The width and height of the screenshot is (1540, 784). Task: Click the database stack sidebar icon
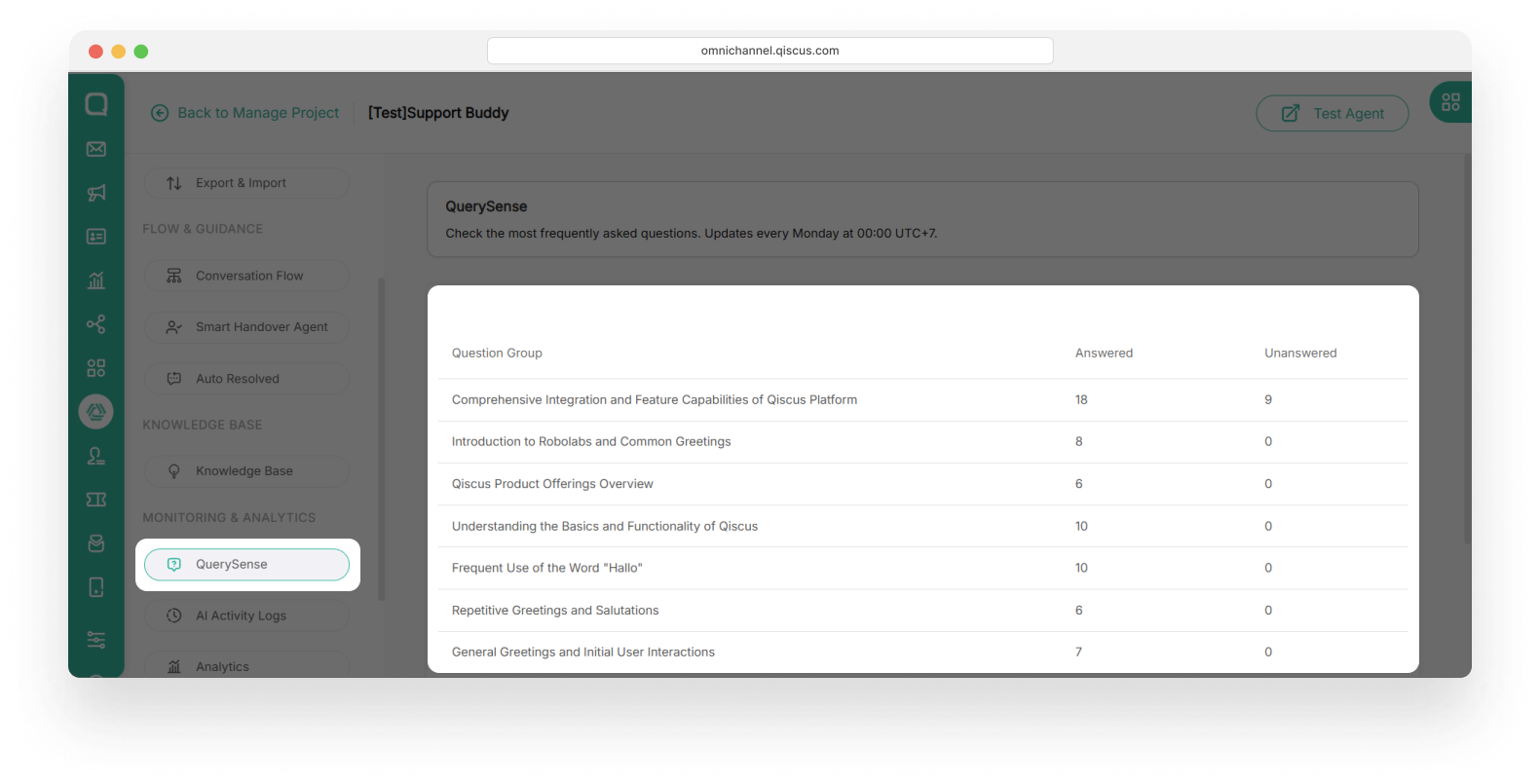96,543
